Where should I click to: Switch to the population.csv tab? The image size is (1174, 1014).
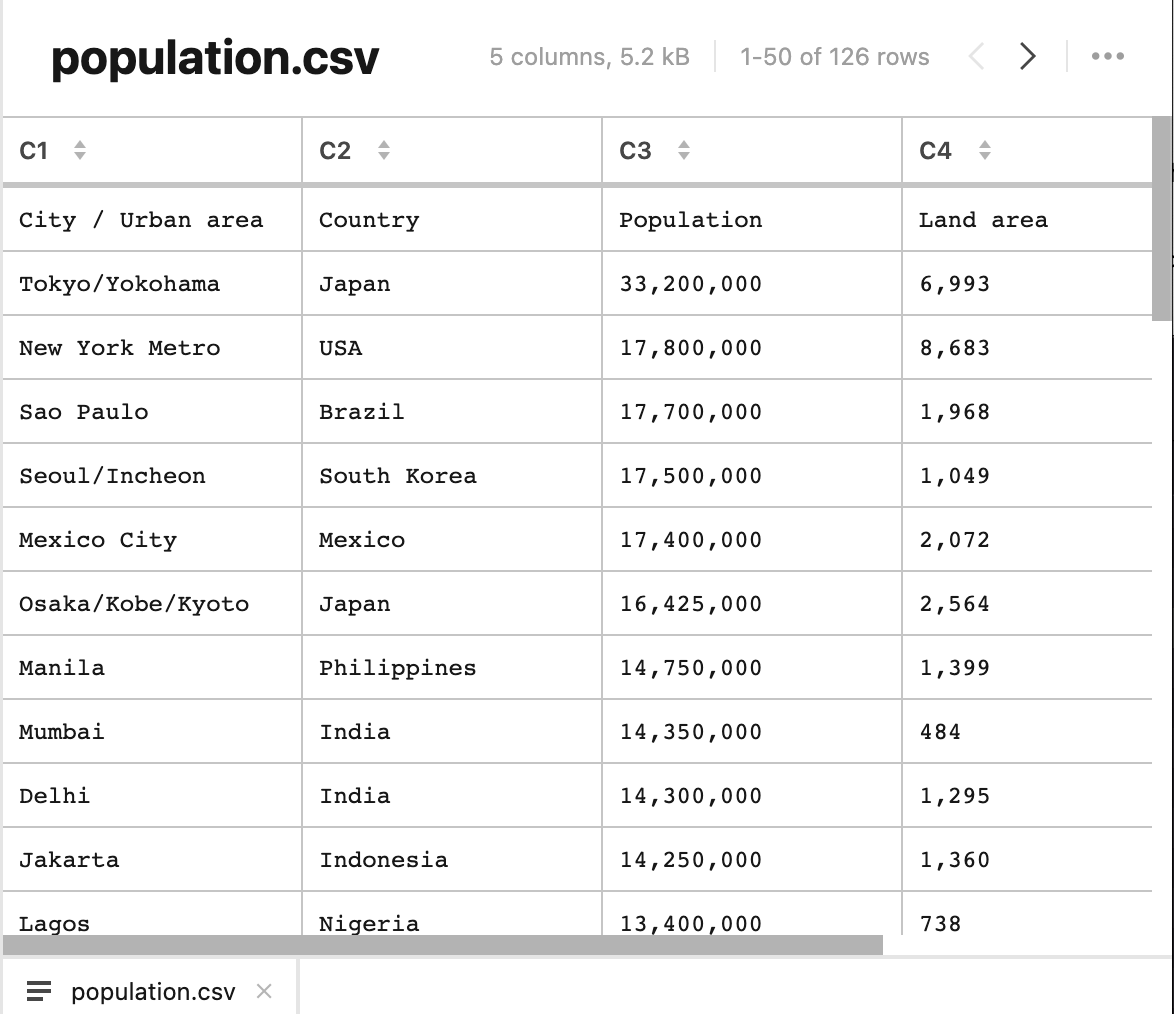click(153, 991)
